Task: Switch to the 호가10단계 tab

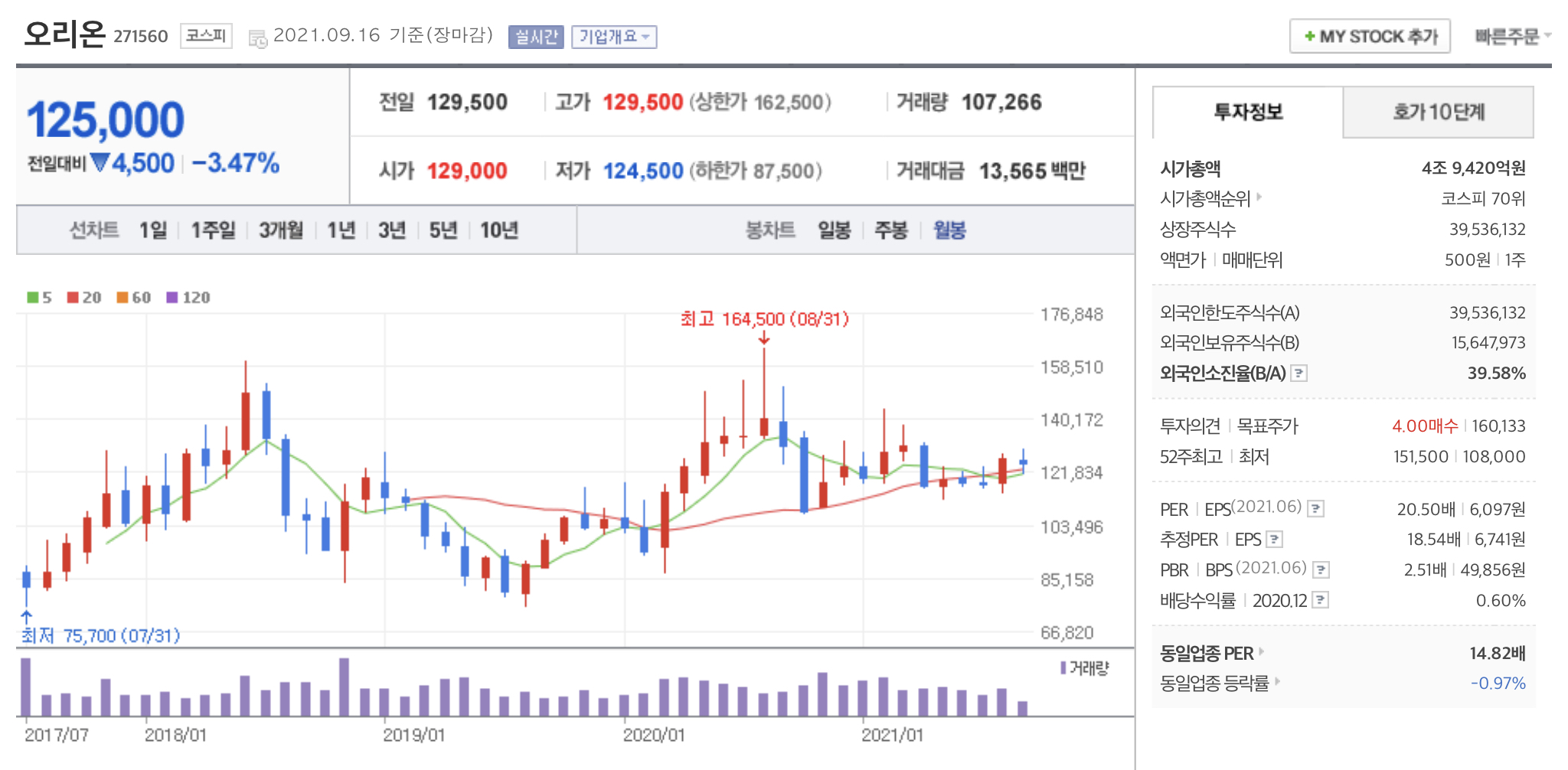Action: pos(1438,112)
